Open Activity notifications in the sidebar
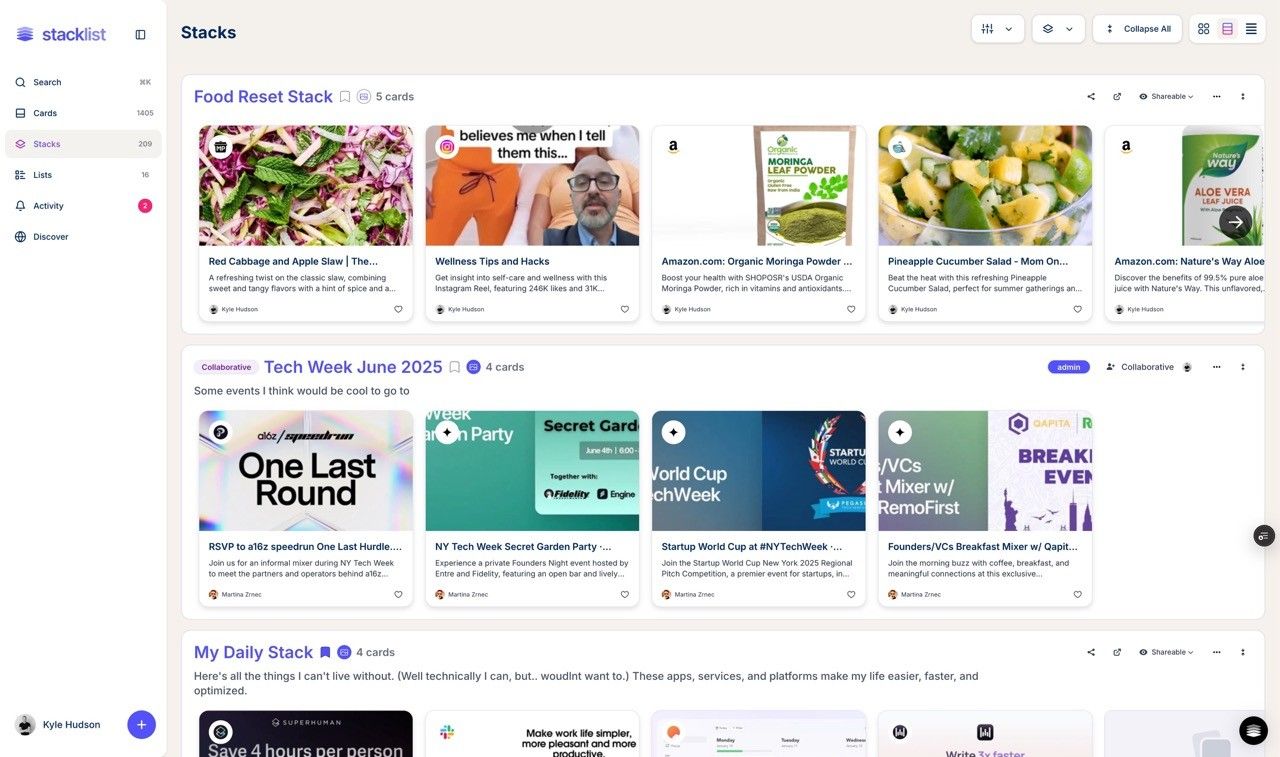 coord(83,206)
